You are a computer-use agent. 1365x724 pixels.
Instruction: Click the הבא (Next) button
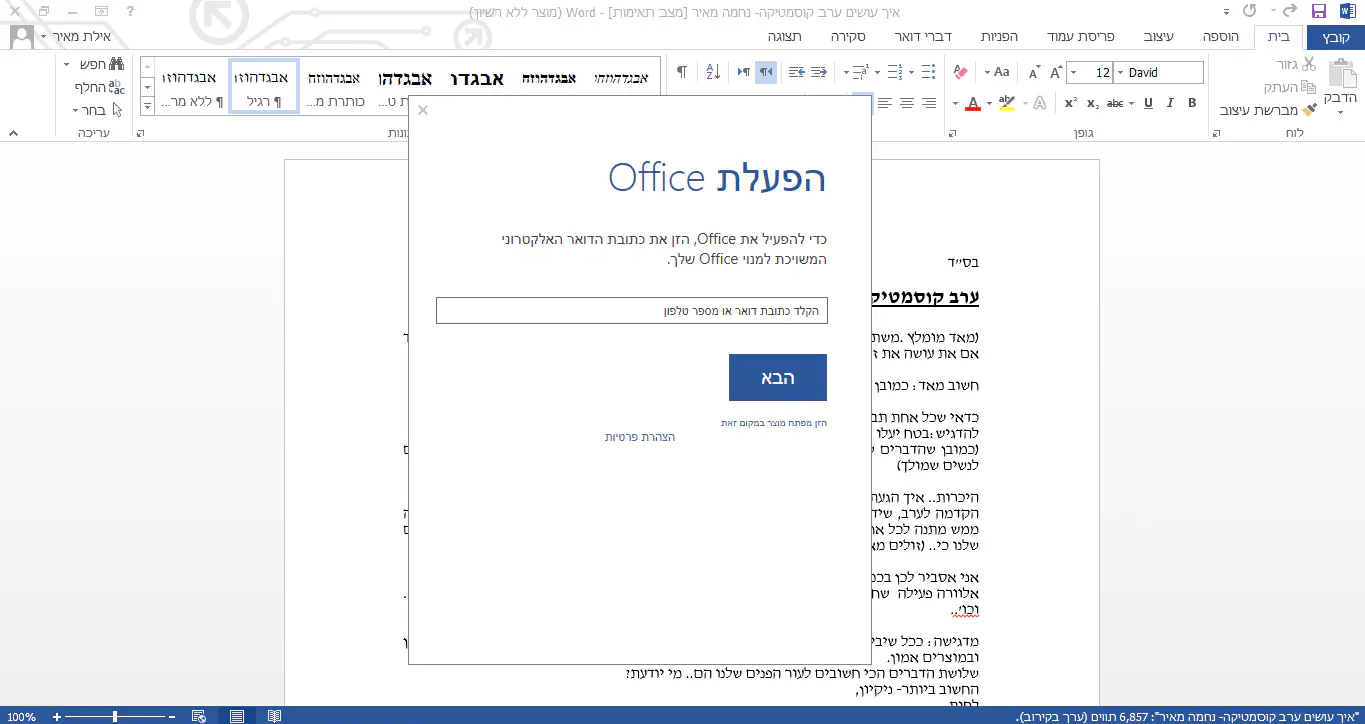777,377
